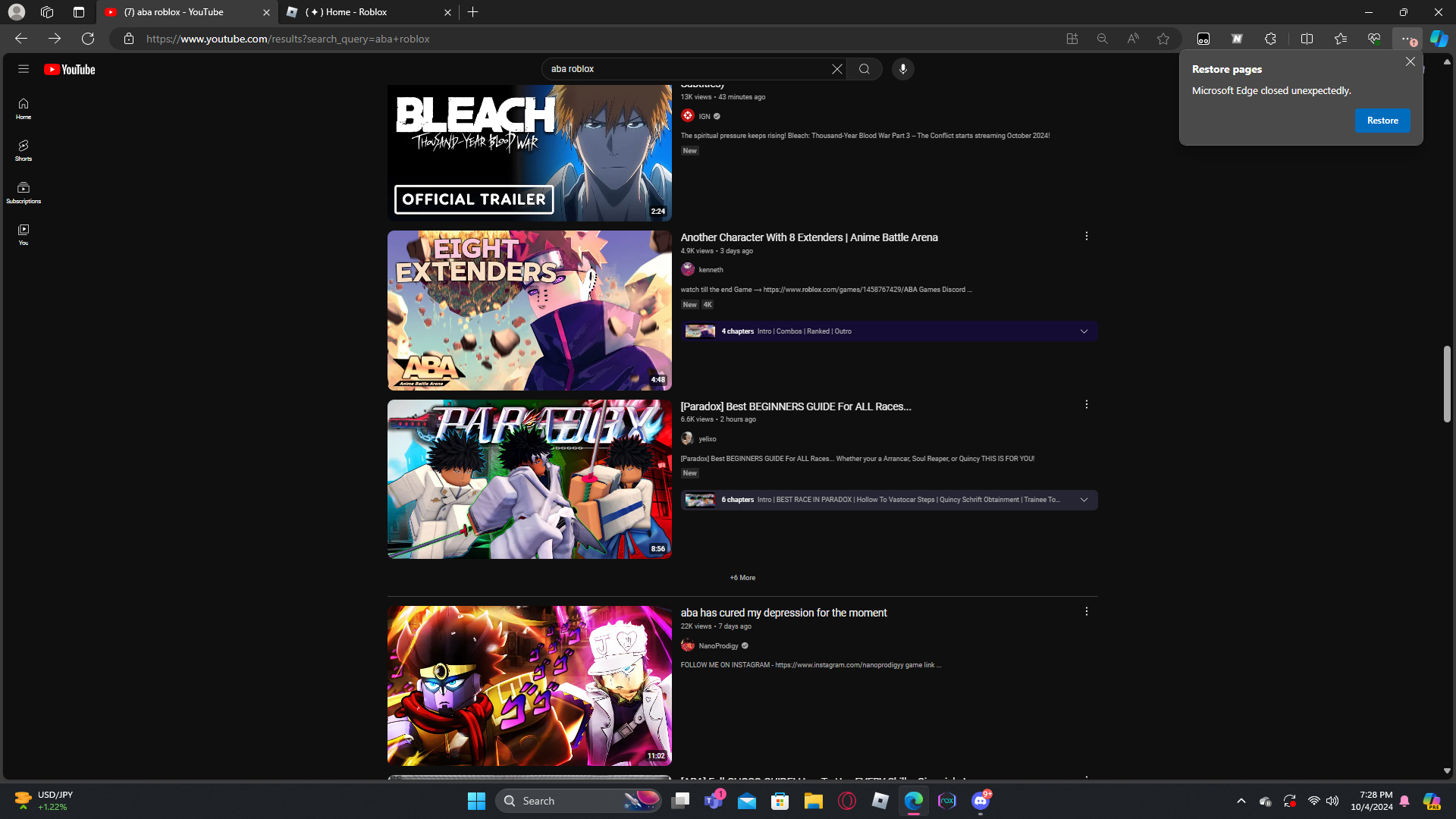
Task: Open options menu for aba depression video
Action: pos(1086,612)
